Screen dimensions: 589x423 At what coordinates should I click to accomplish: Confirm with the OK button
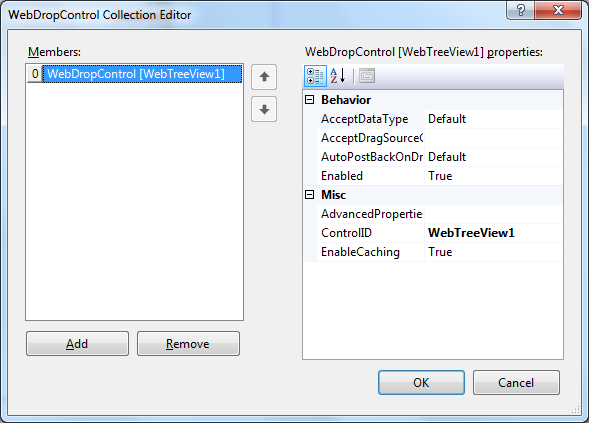click(421, 382)
